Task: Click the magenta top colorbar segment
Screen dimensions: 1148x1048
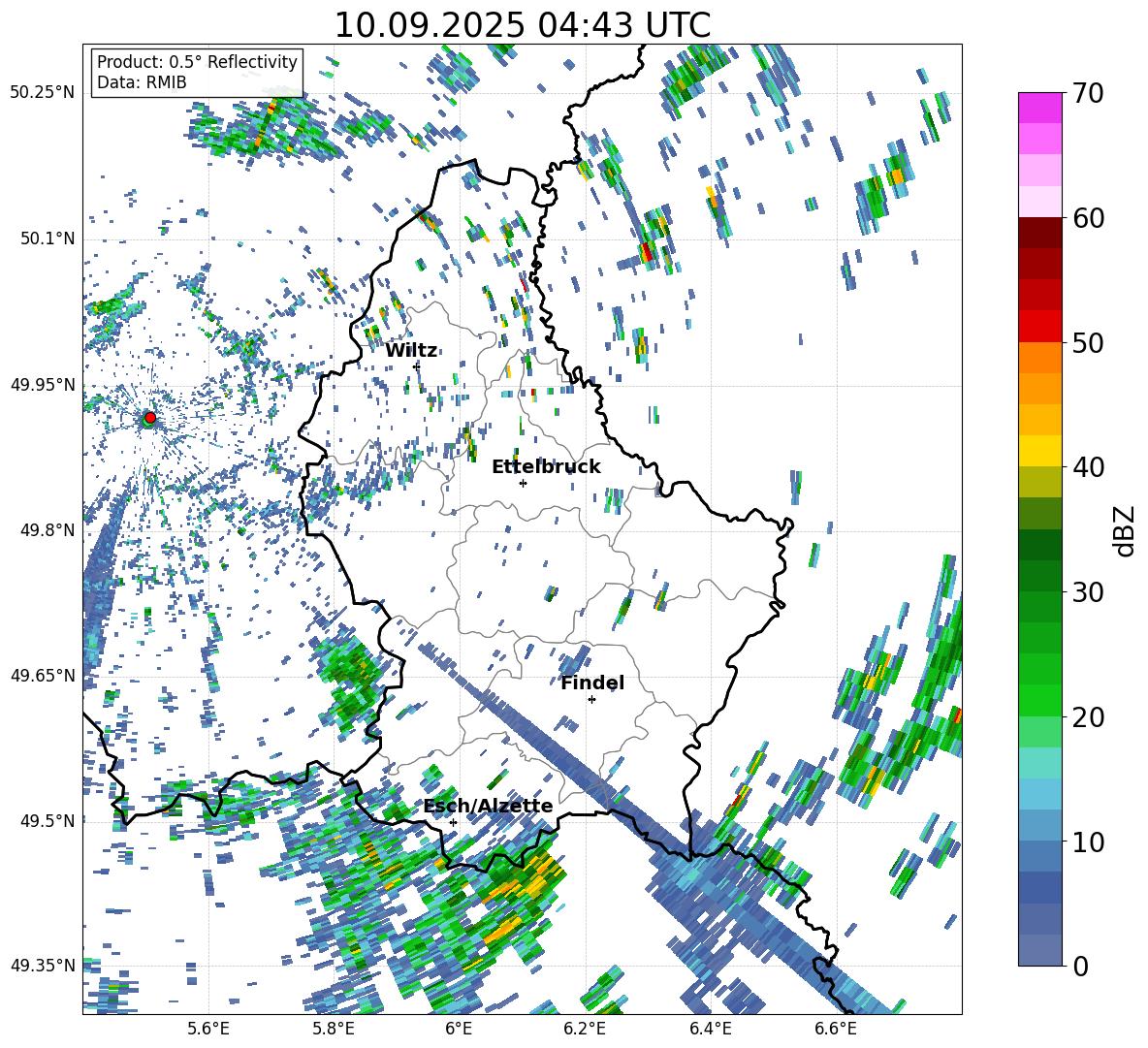Action: pyautogui.click(x=1039, y=108)
